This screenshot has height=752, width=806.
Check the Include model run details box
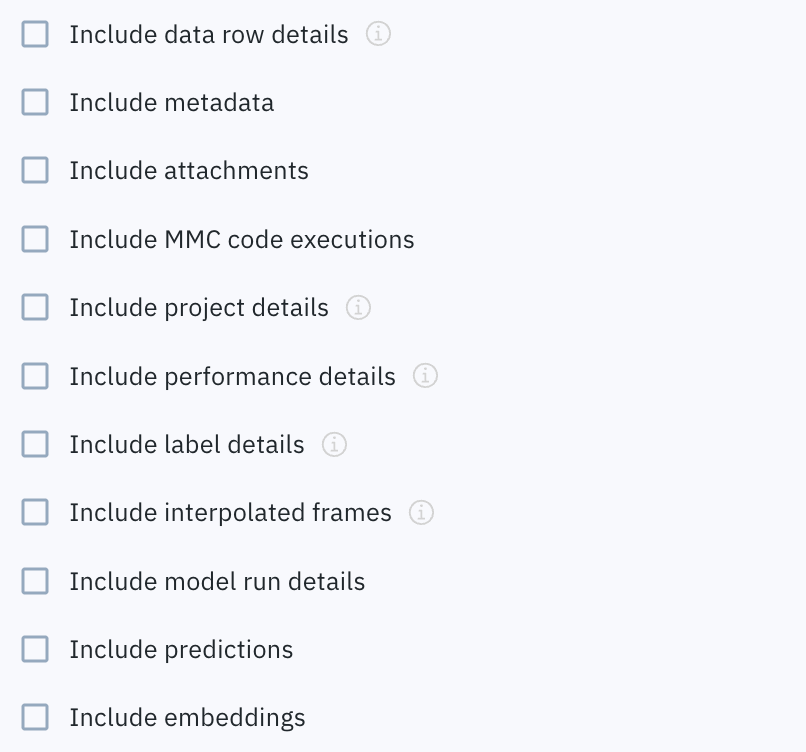tap(35, 581)
